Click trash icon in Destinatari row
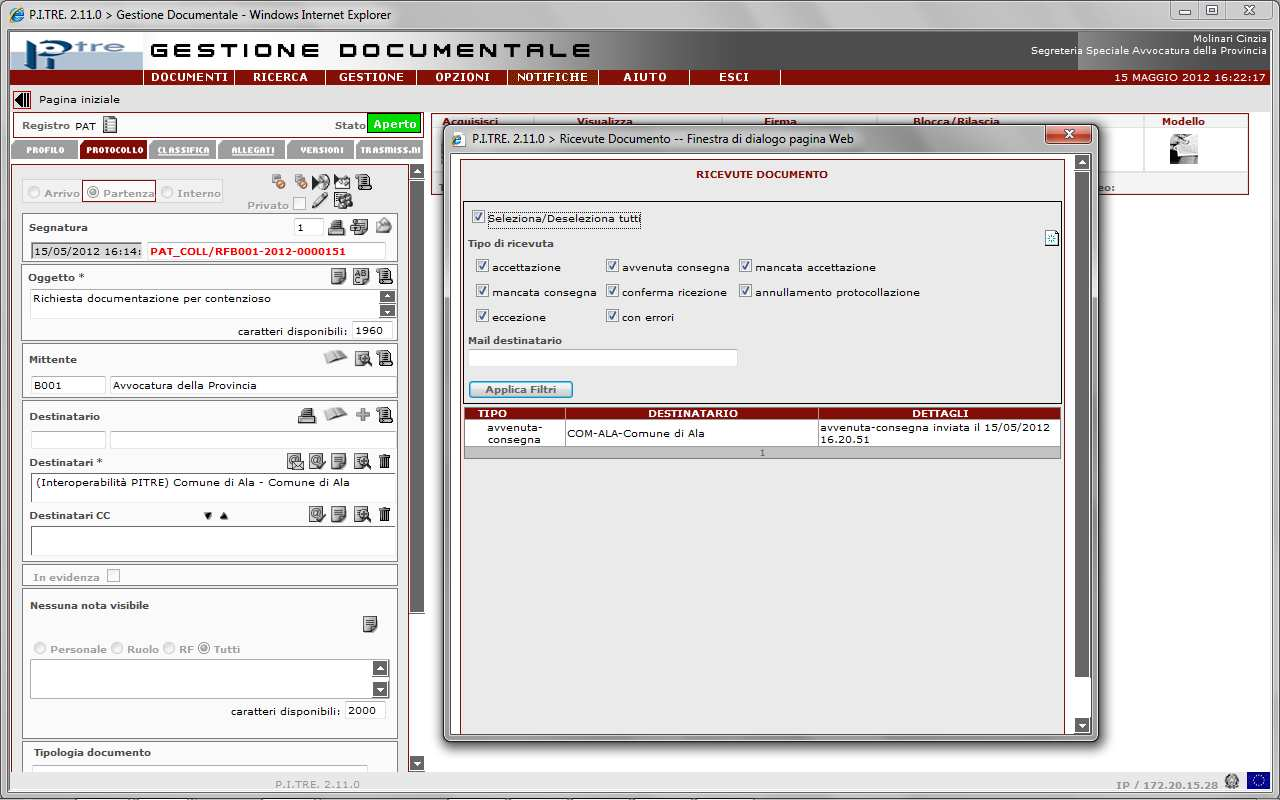Viewport: 1280px width, 800px height. click(x=385, y=461)
